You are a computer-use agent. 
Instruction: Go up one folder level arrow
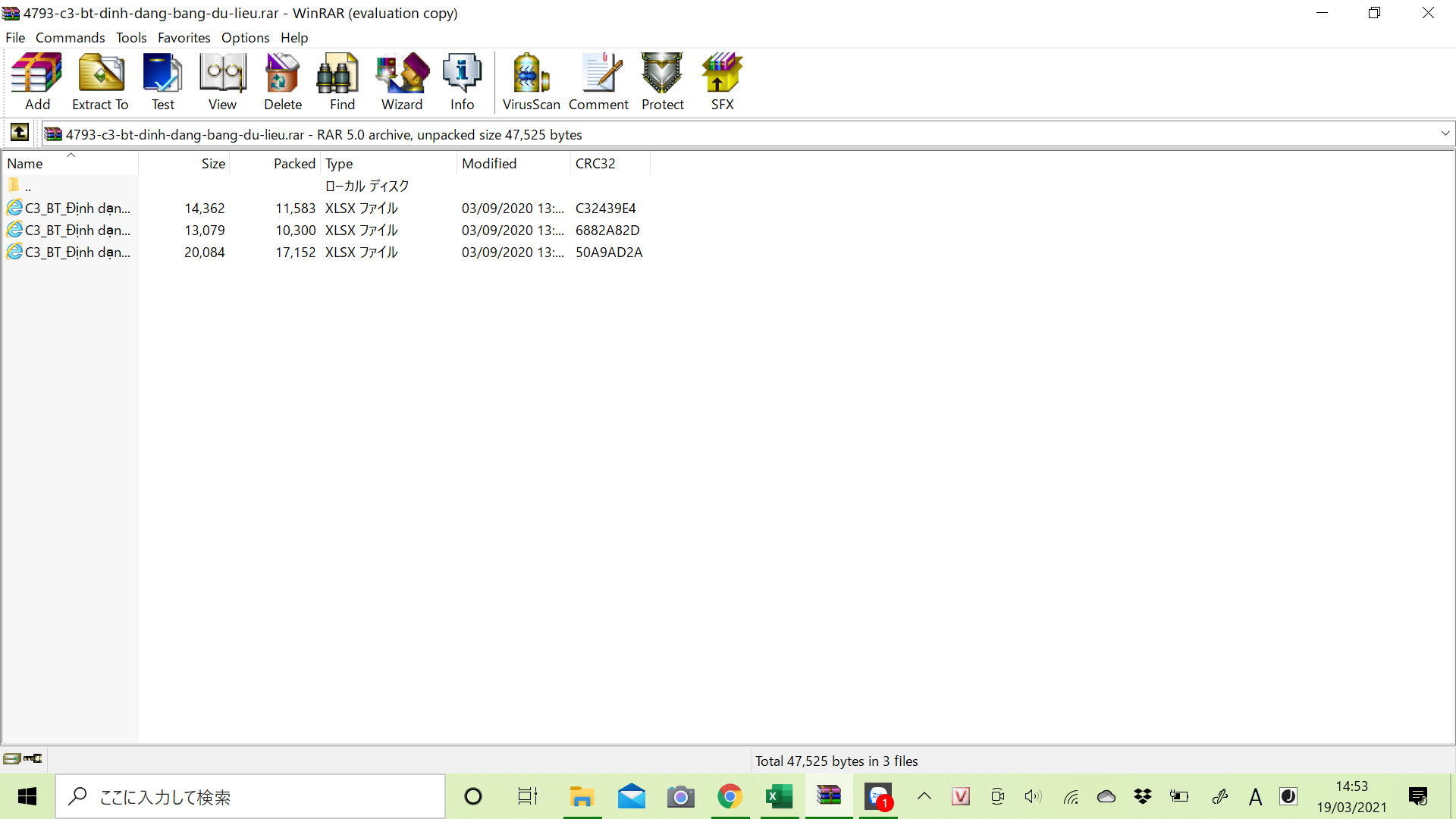(x=20, y=133)
